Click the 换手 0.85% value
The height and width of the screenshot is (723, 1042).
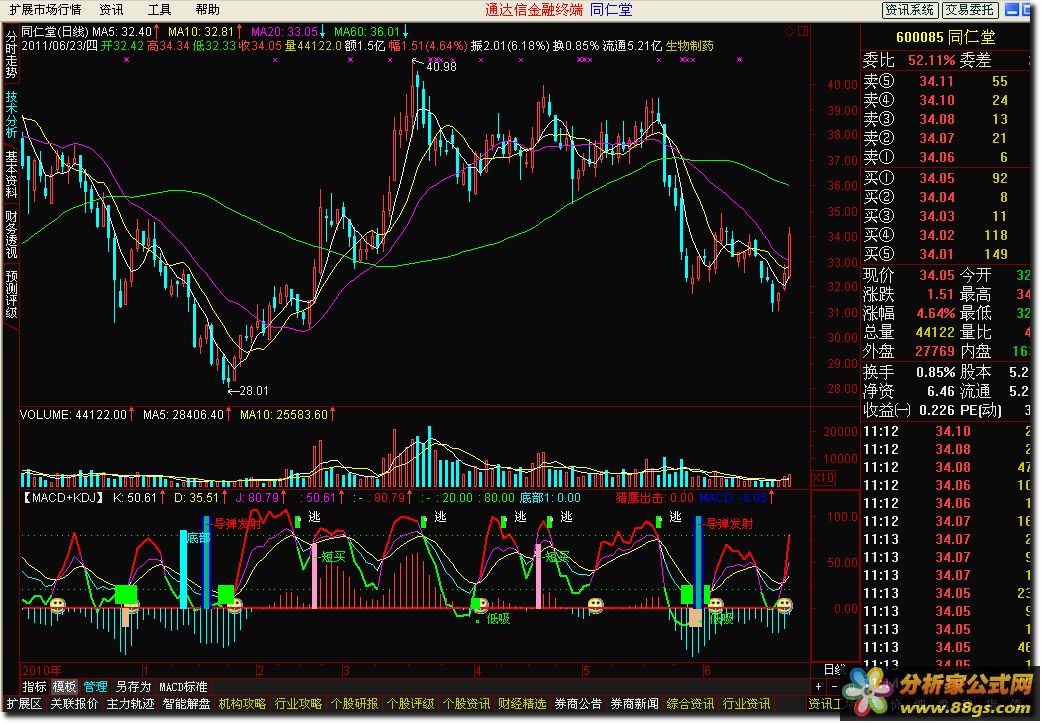click(936, 372)
